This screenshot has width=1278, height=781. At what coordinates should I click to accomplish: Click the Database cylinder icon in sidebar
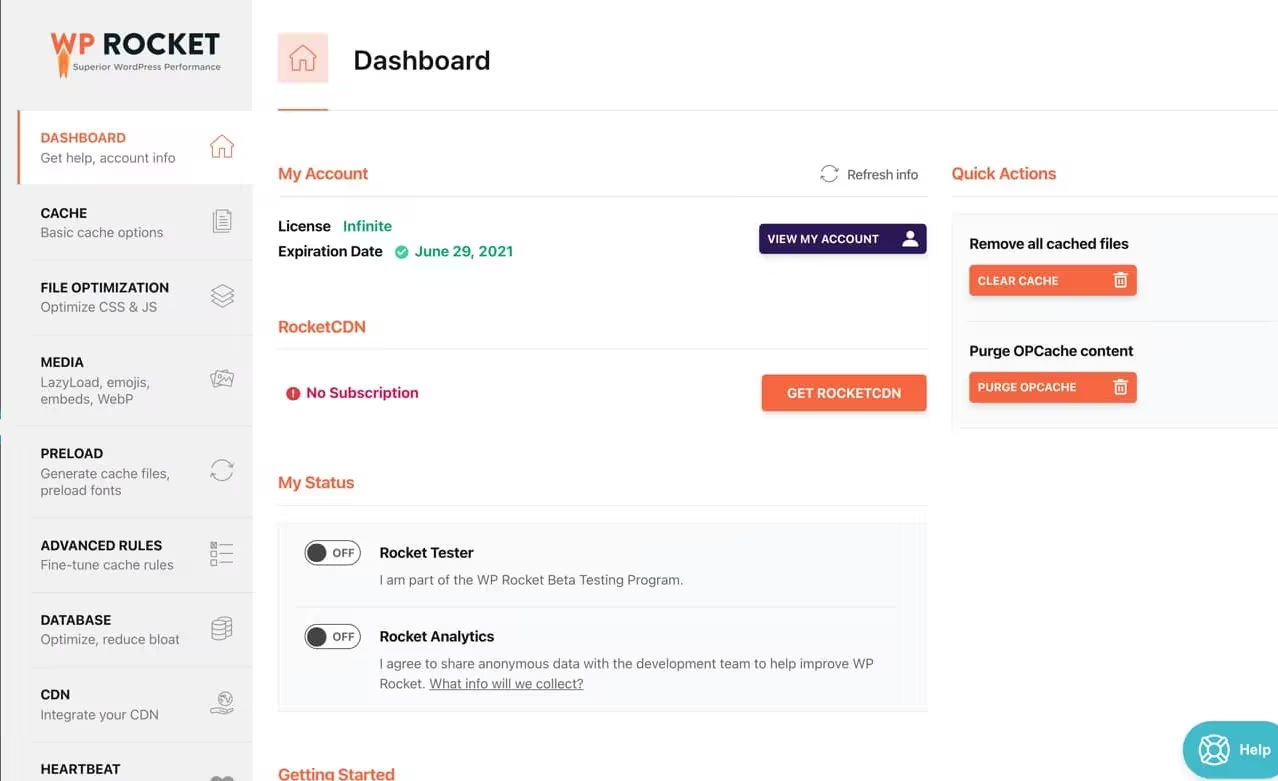(222, 629)
